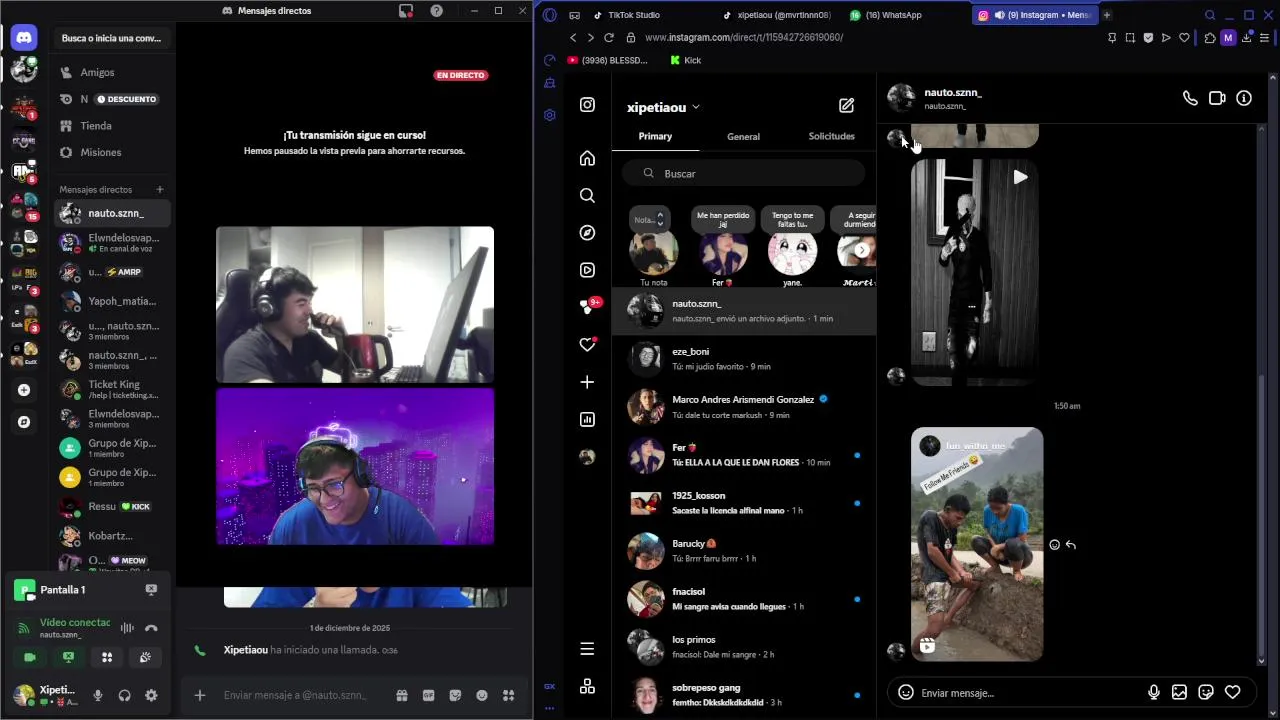Start a video call in the Instagram chat
This screenshot has height=720, width=1280.
click(1217, 98)
